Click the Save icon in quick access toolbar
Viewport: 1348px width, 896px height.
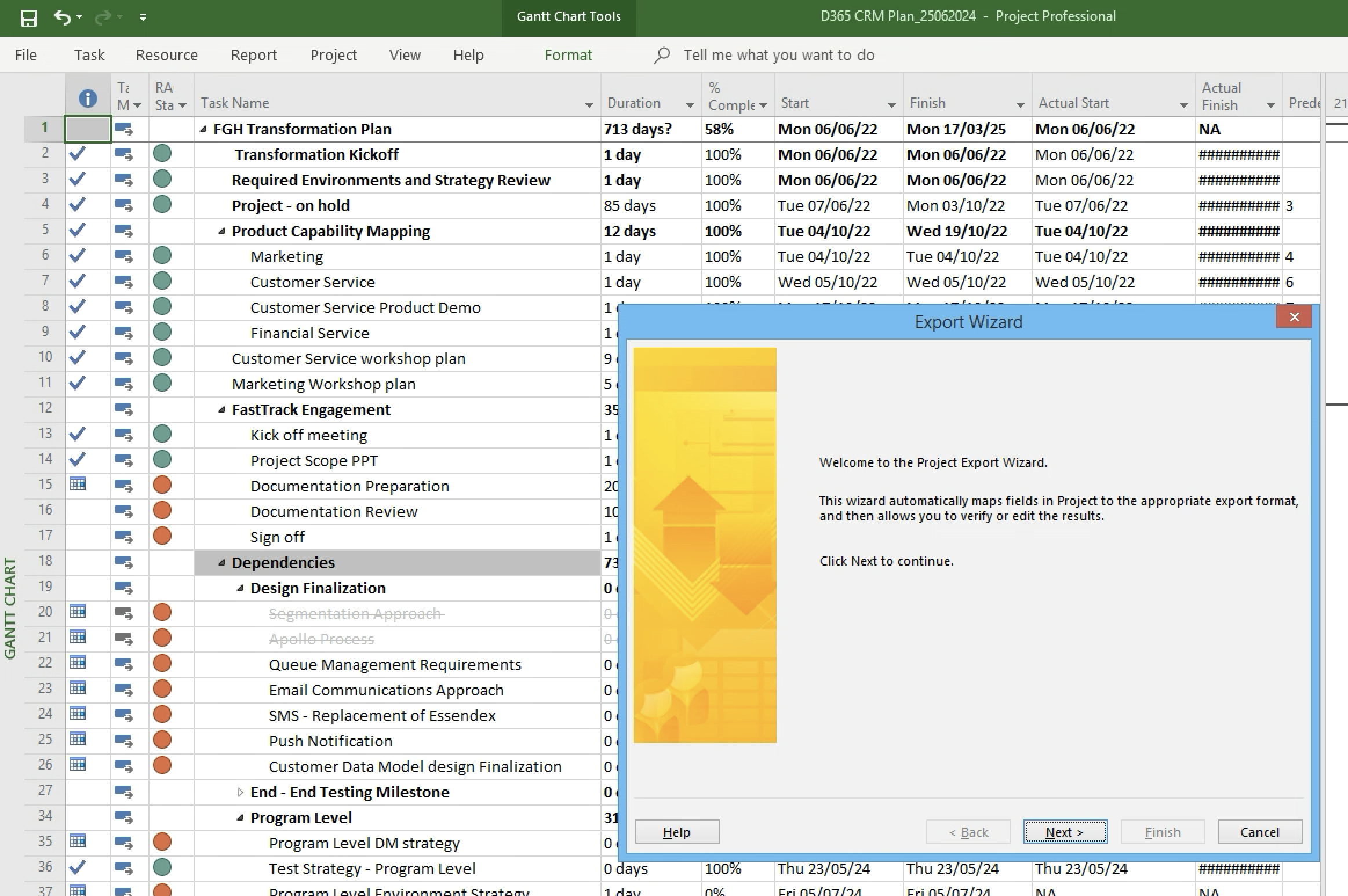pyautogui.click(x=28, y=18)
